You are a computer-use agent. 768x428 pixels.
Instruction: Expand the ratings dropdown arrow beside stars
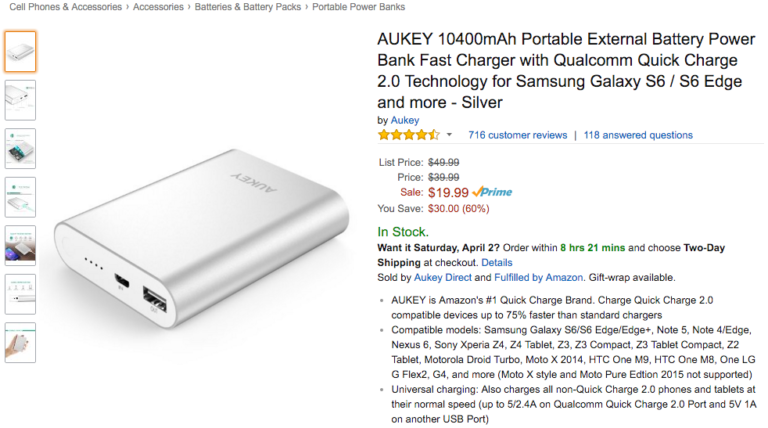point(449,135)
